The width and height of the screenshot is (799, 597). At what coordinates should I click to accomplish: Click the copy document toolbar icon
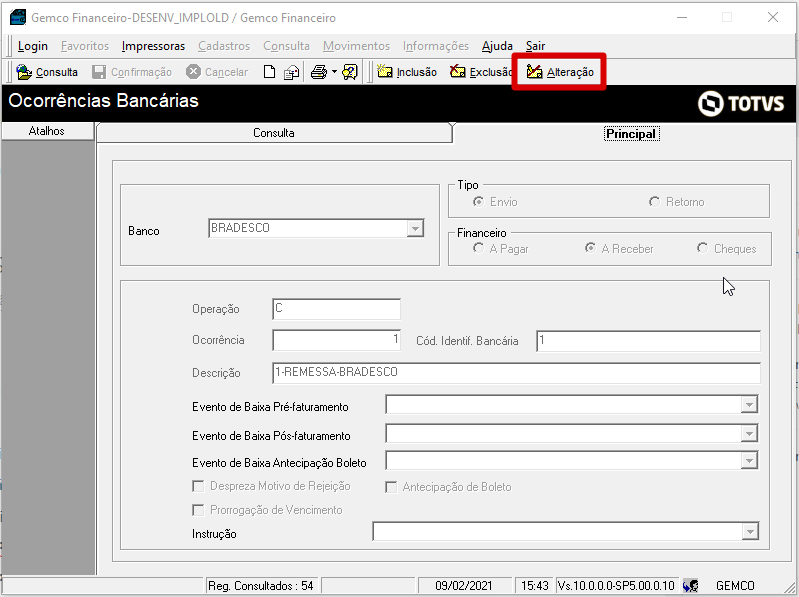click(x=291, y=72)
